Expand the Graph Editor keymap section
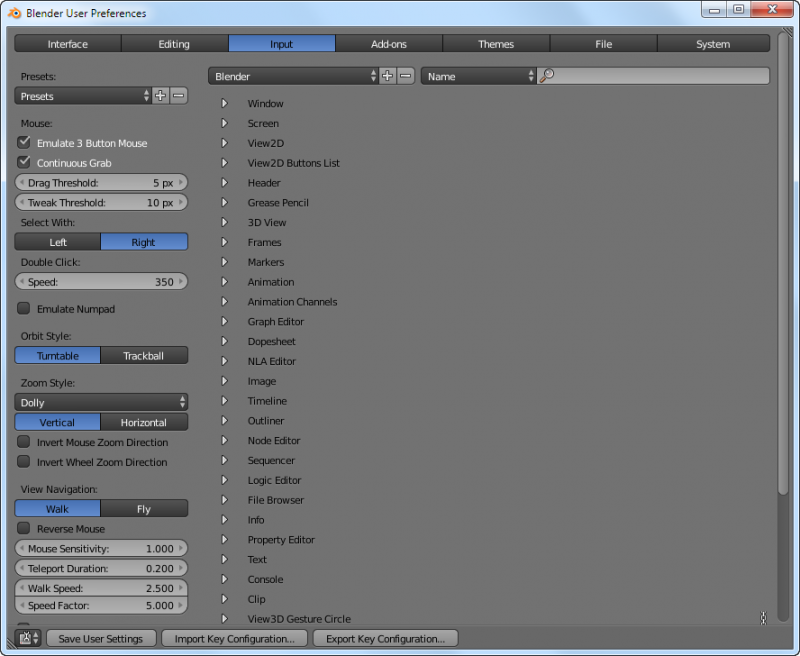The width and height of the screenshot is (800, 656). coord(224,321)
